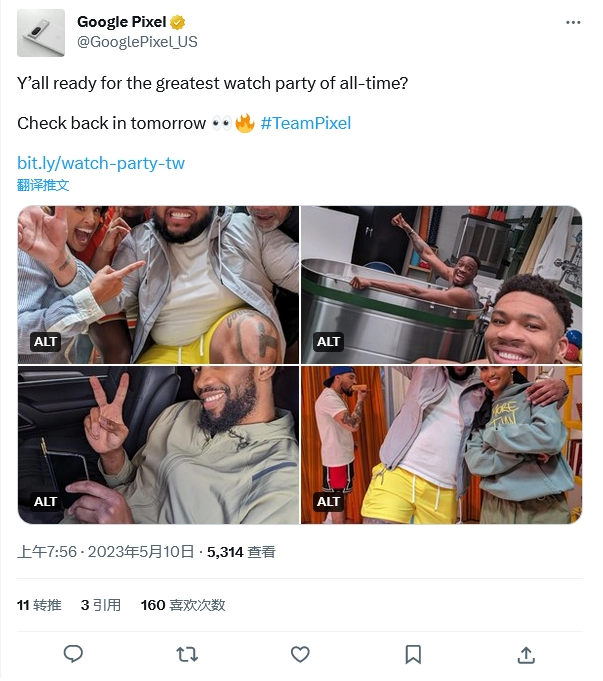This screenshot has height=681, width=603.
Task: Open the Google Pixel profile avatar
Action: coord(41,33)
